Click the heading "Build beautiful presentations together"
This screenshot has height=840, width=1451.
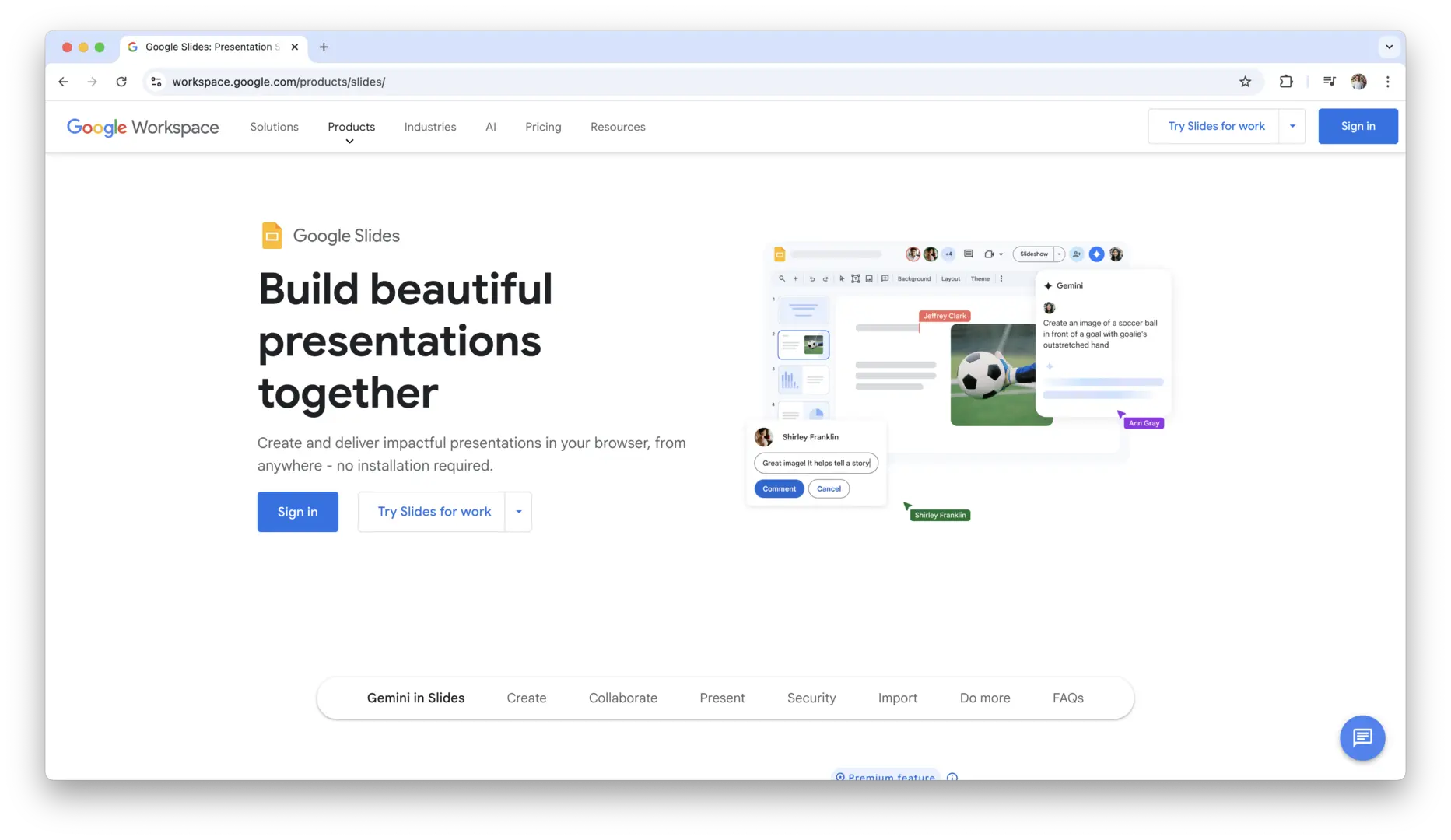pos(405,341)
